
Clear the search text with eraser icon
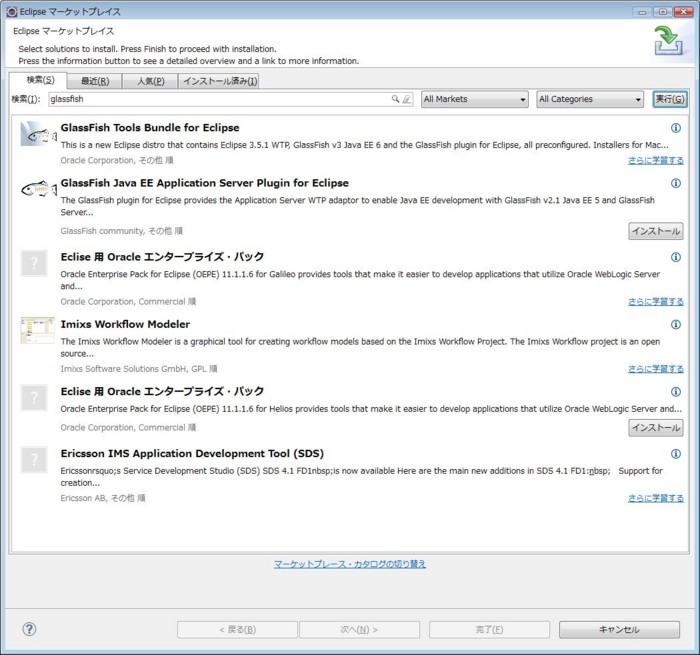click(x=406, y=99)
